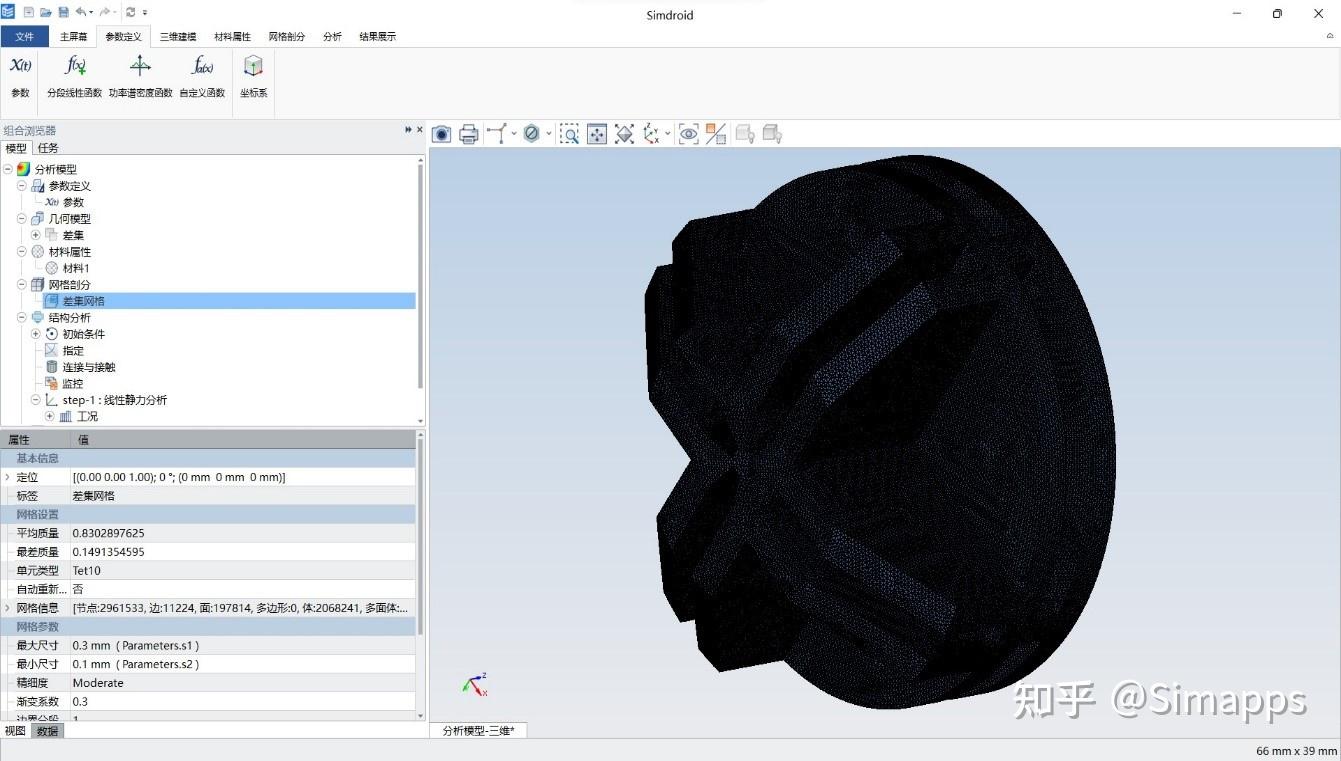Select the 坐标系 coordinate system tool

click(252, 75)
